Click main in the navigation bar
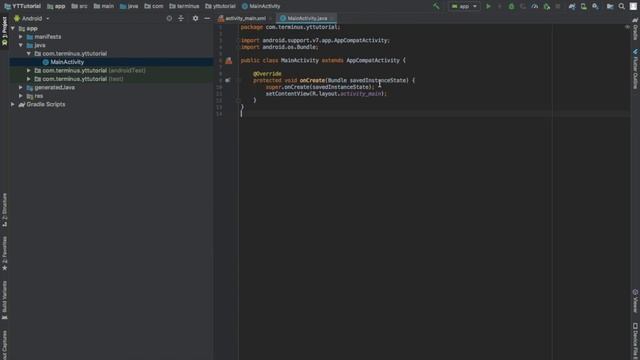 [104, 6]
